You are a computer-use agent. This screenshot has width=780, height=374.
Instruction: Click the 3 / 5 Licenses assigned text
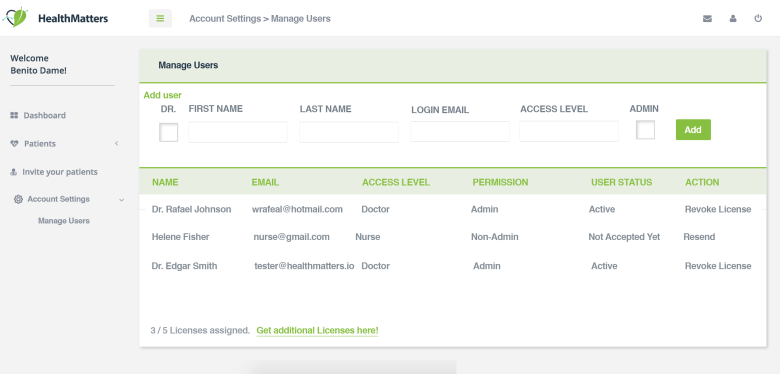200,330
